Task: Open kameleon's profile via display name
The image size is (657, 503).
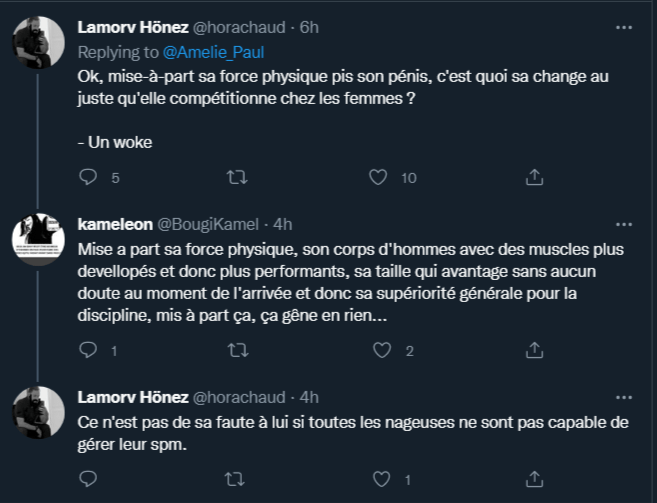Action: click(x=117, y=223)
